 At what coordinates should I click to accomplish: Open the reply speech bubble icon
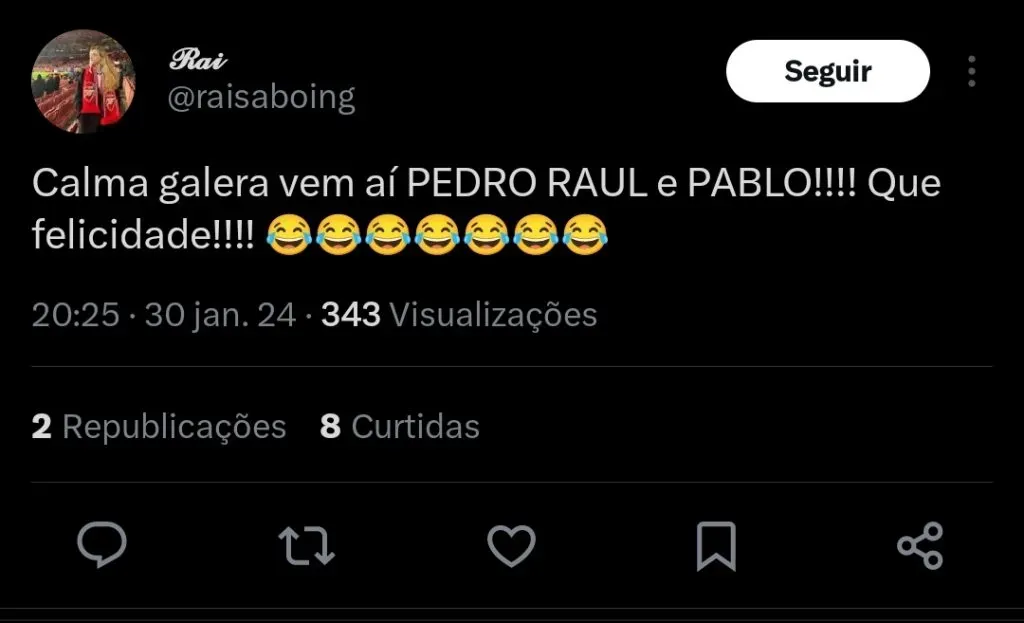pyautogui.click(x=102, y=545)
